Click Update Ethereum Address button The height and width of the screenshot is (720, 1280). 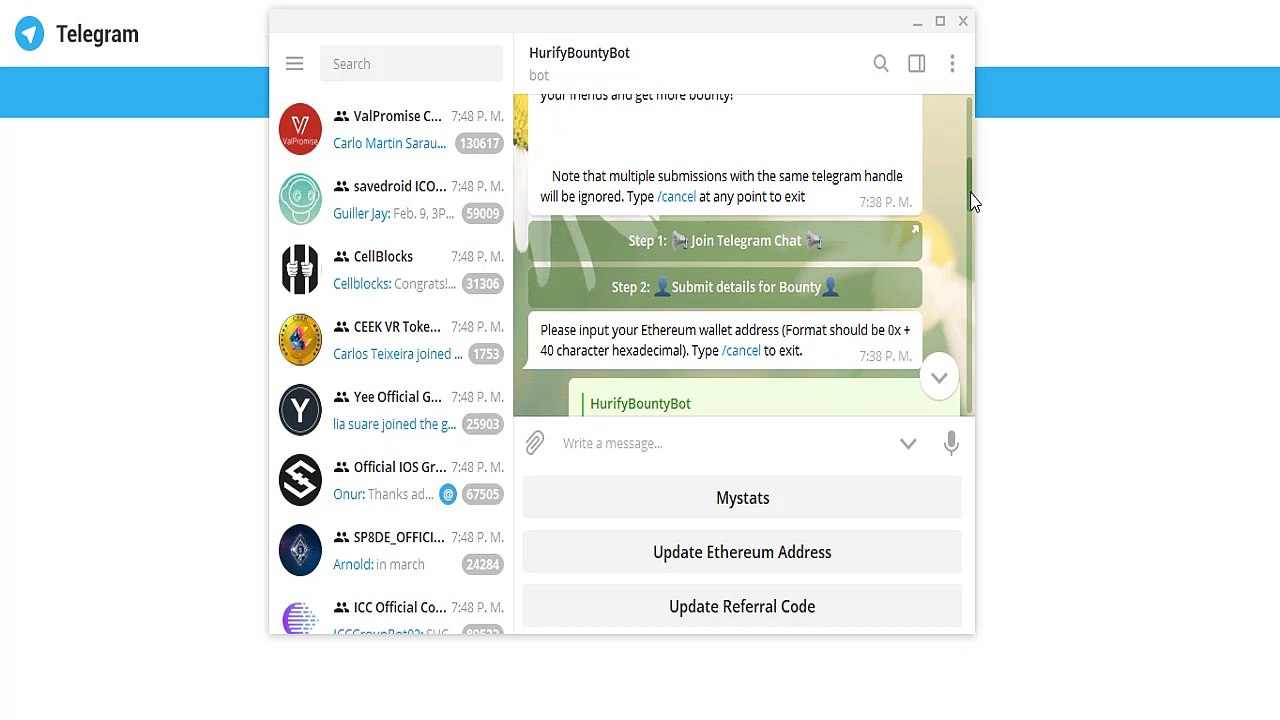tap(742, 552)
